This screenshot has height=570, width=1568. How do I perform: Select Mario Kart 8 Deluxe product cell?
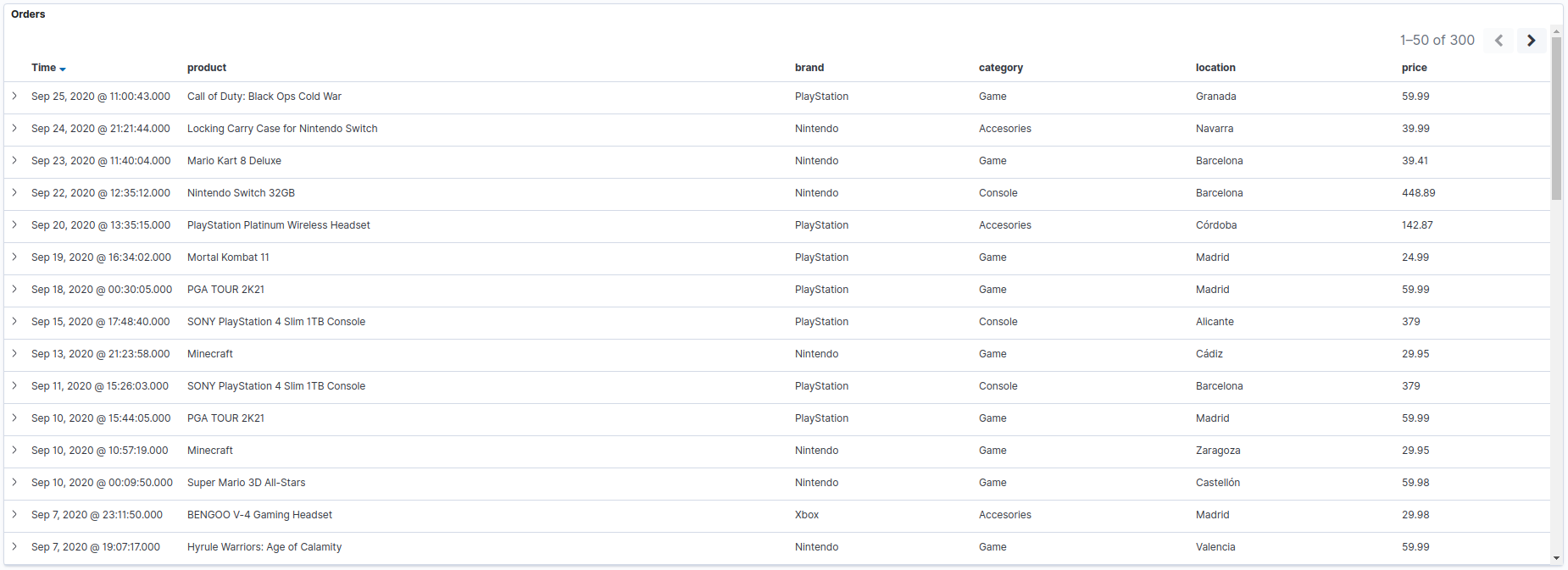tap(234, 161)
